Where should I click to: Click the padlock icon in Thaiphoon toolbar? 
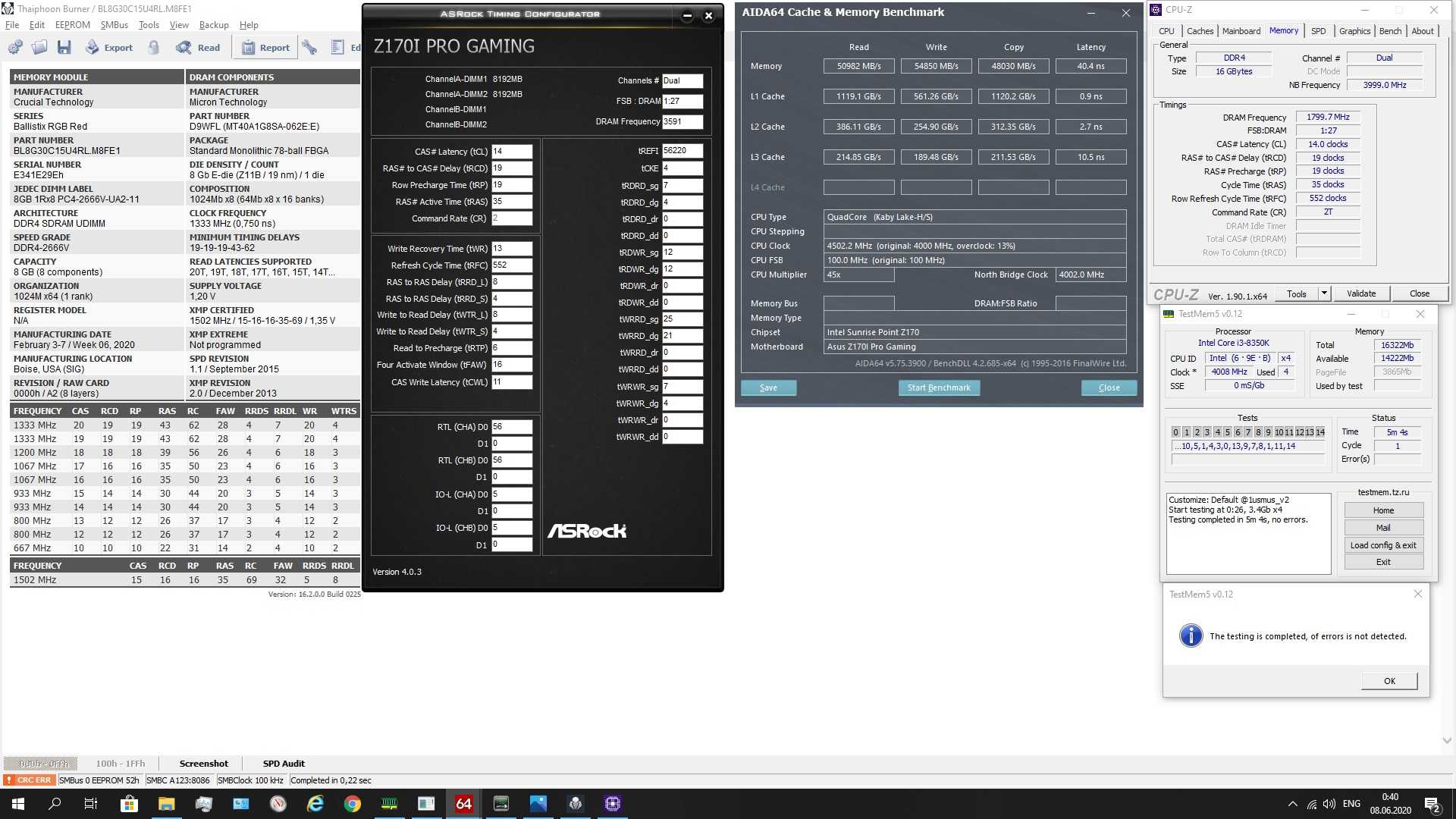click(154, 47)
